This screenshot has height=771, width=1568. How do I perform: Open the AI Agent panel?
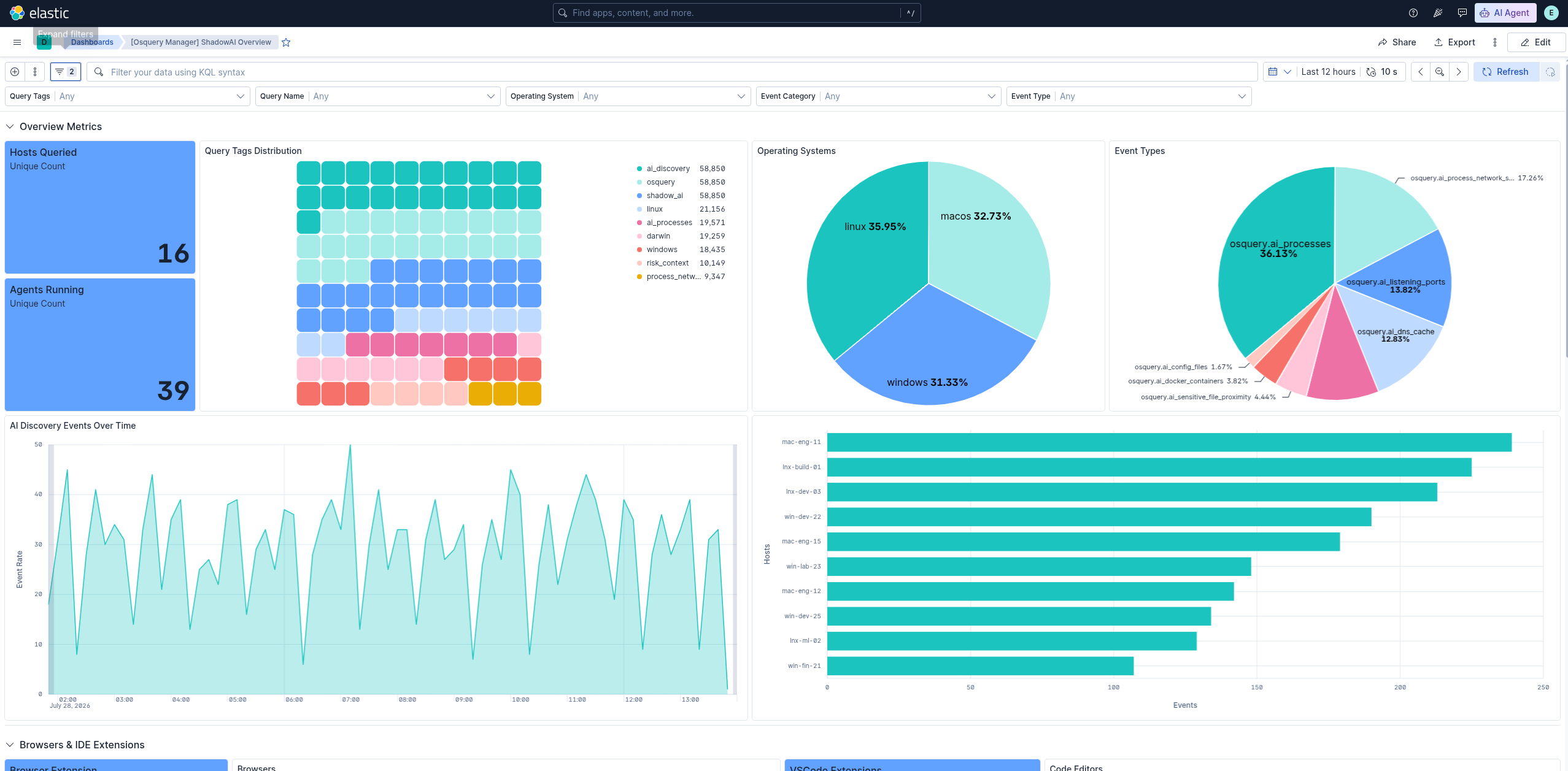[1504, 13]
